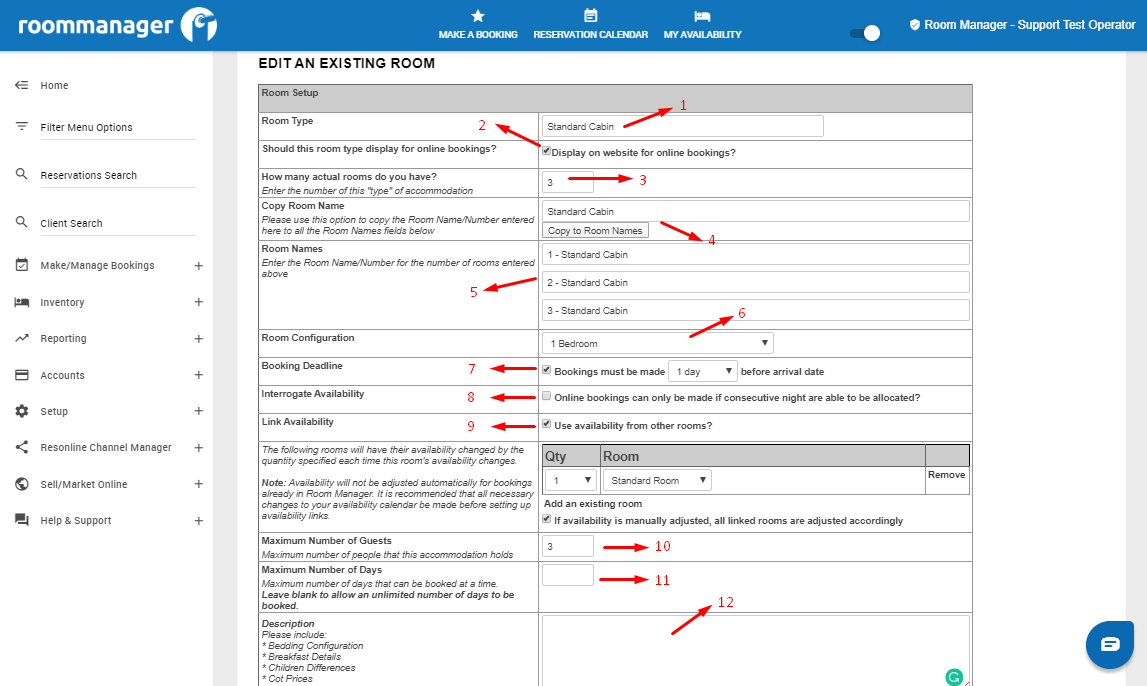1147x686 pixels.
Task: Click the 2 - Standard Cabin name field
Action: point(756,282)
